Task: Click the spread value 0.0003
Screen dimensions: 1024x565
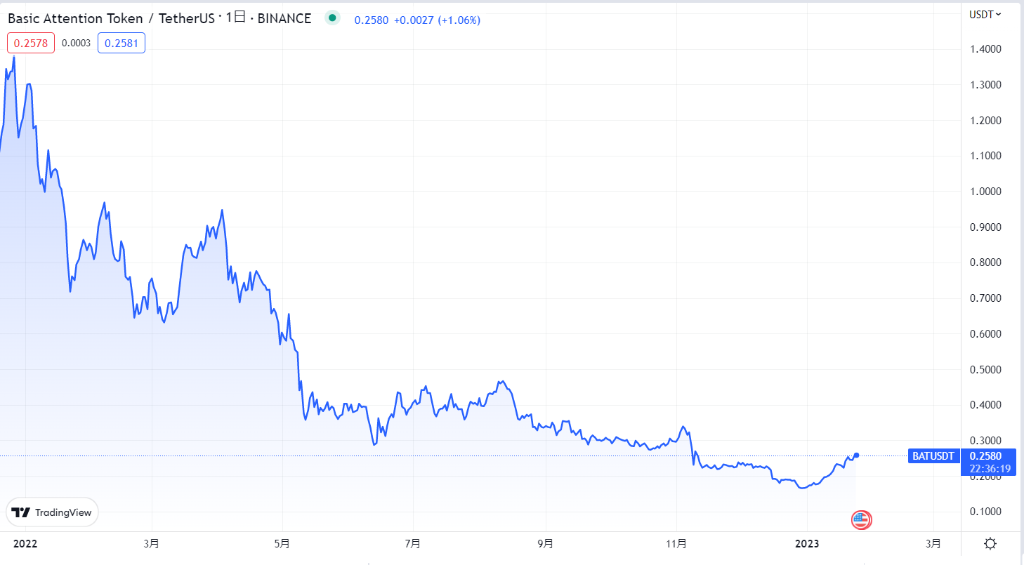Action: pos(76,43)
